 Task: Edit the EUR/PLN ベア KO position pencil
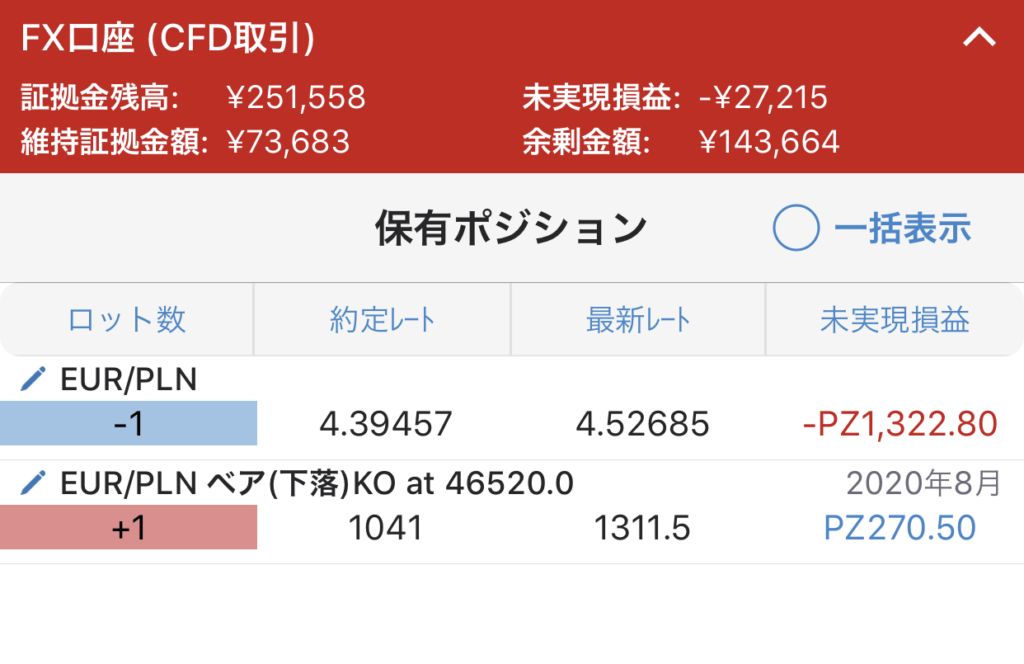point(33,483)
